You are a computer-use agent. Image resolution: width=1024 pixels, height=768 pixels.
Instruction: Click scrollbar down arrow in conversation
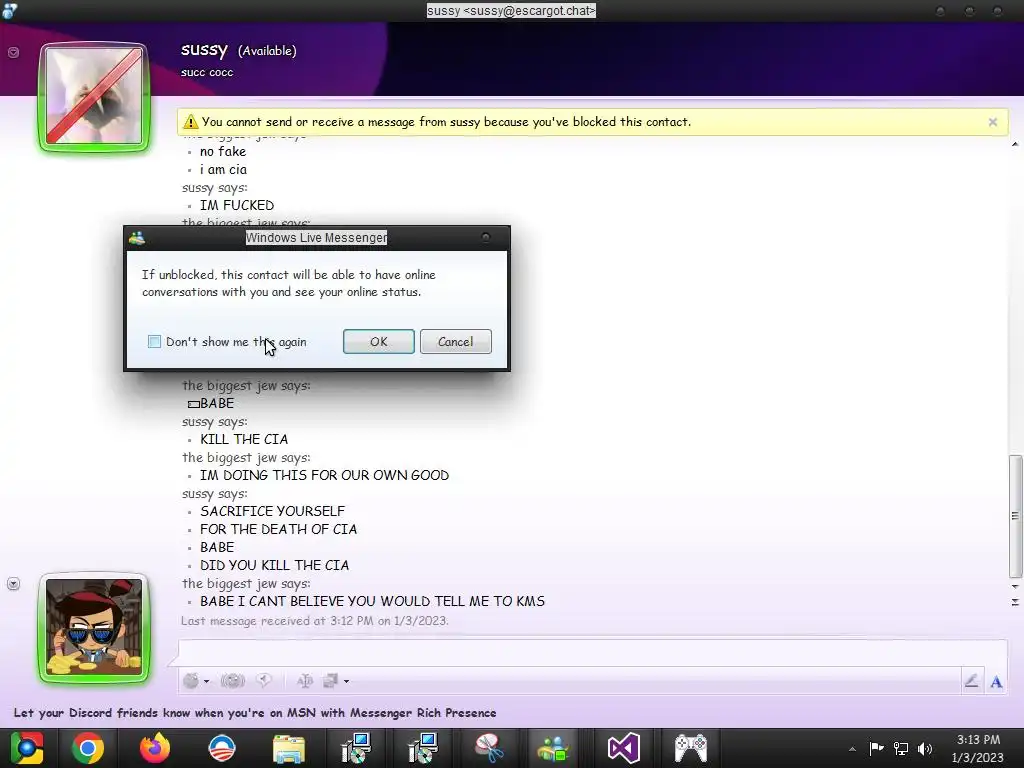pos(1015,586)
